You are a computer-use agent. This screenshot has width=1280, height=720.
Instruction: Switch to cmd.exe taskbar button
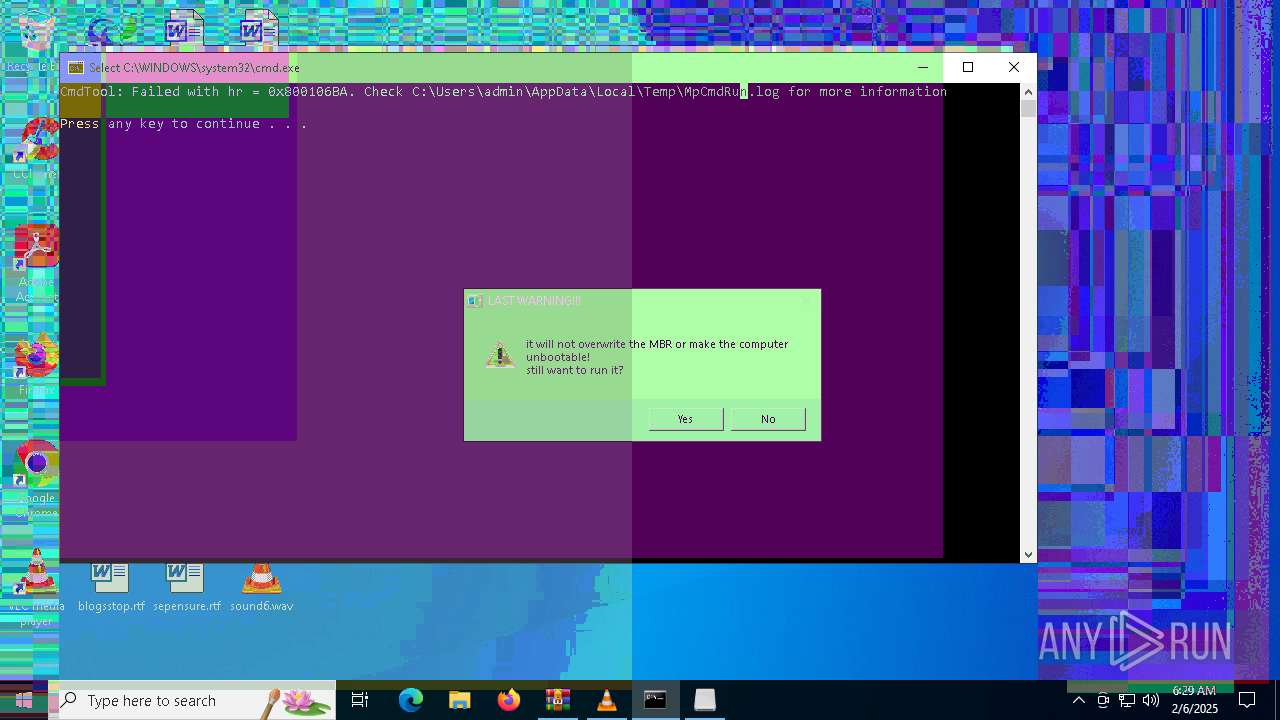coord(656,700)
